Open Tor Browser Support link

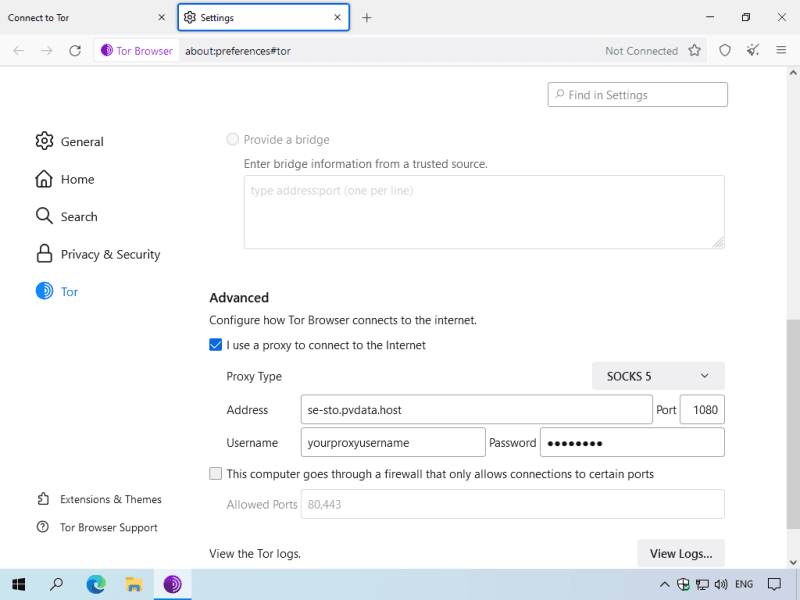108,527
